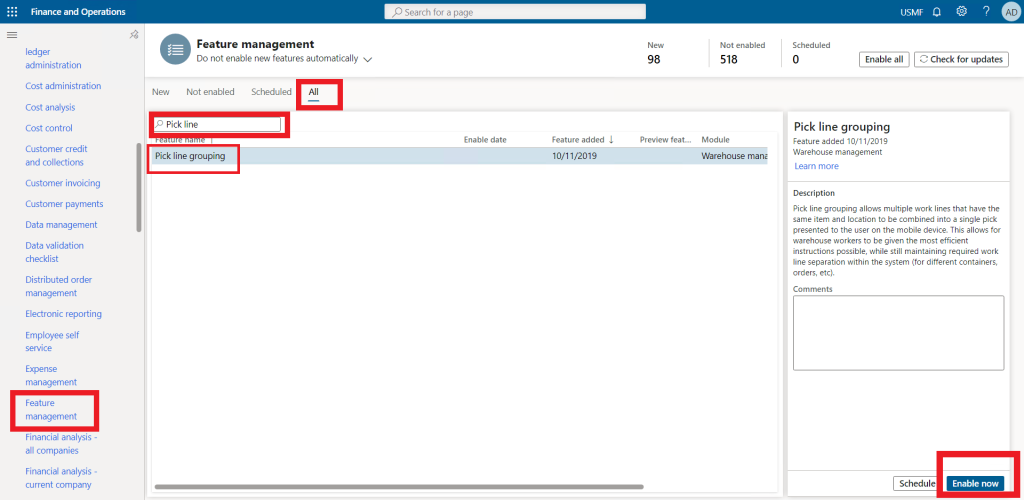Viewport: 1024px width, 500px height.
Task: Open the app launcher waffle icon
Action: (12, 12)
